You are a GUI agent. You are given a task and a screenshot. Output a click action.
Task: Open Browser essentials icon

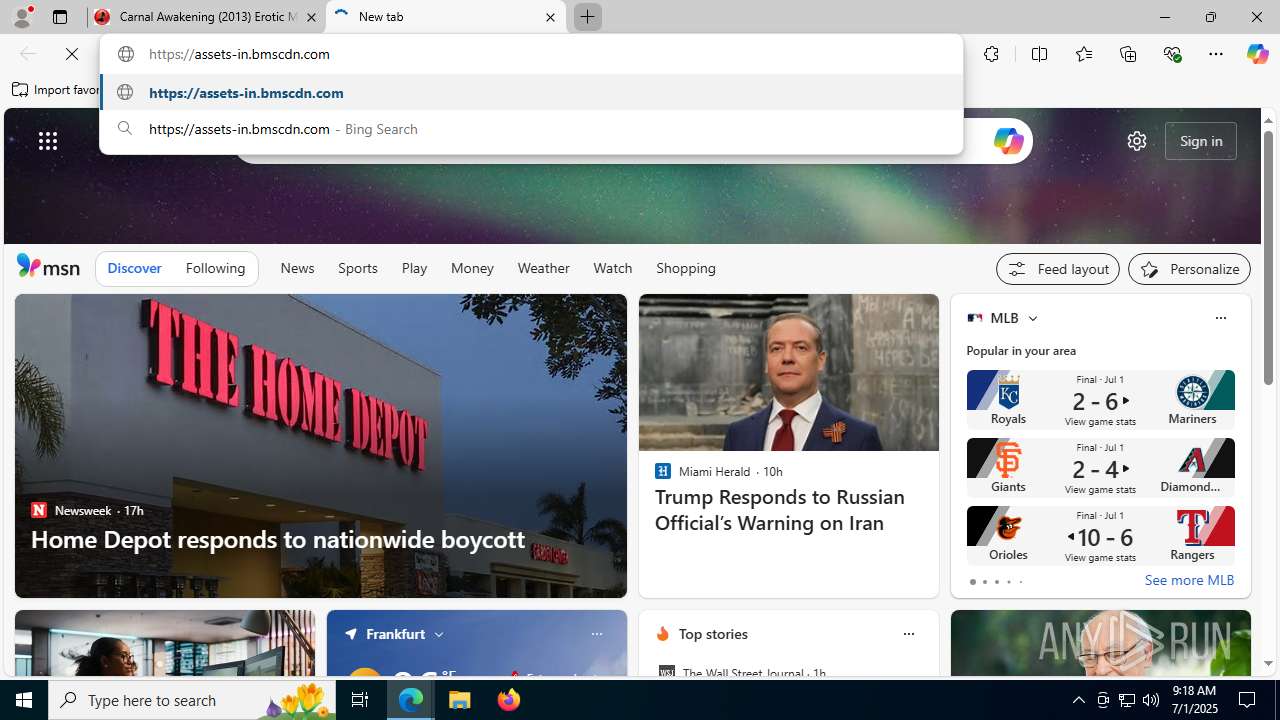click(1172, 54)
